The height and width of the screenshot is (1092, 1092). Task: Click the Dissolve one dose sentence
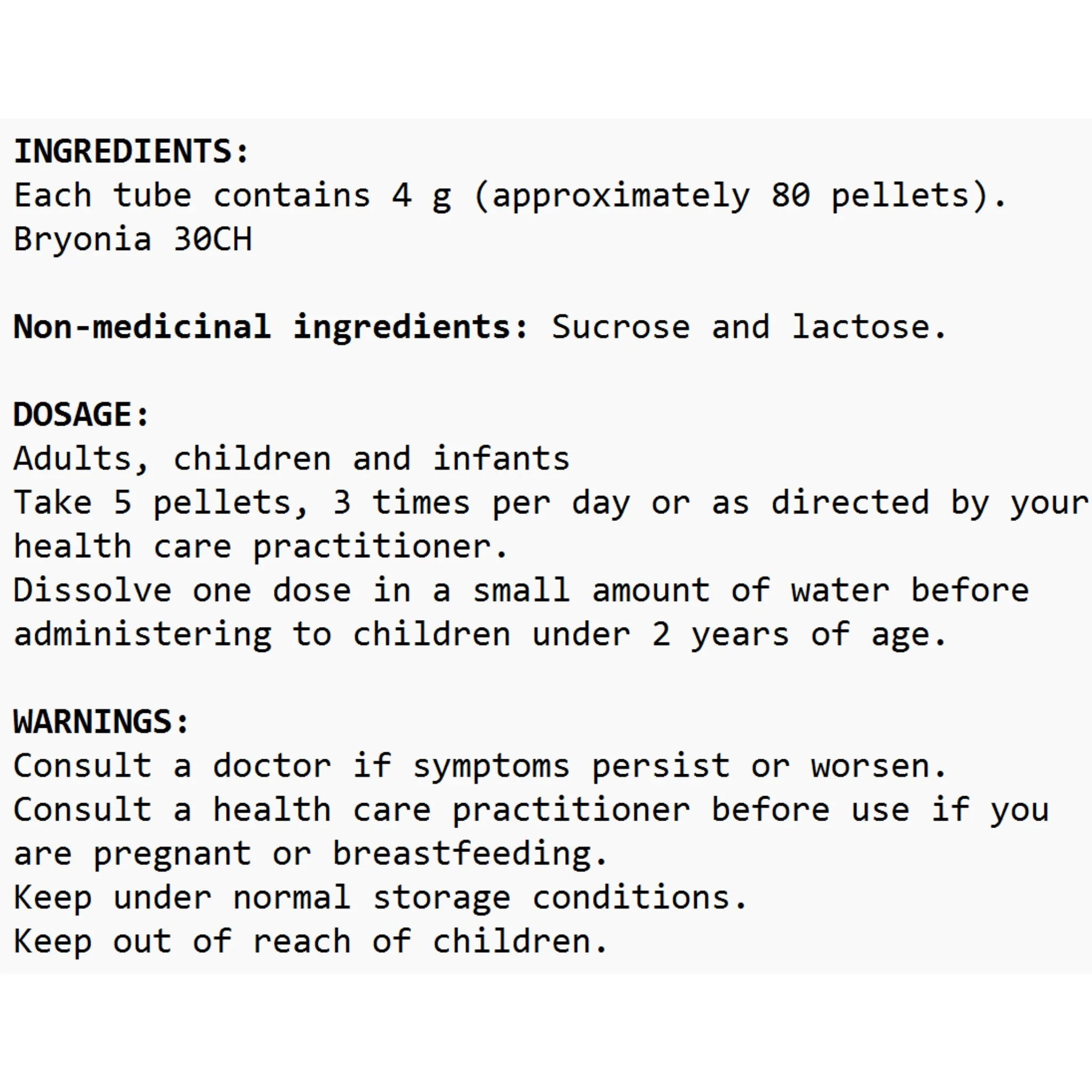pyautogui.click(x=521, y=590)
